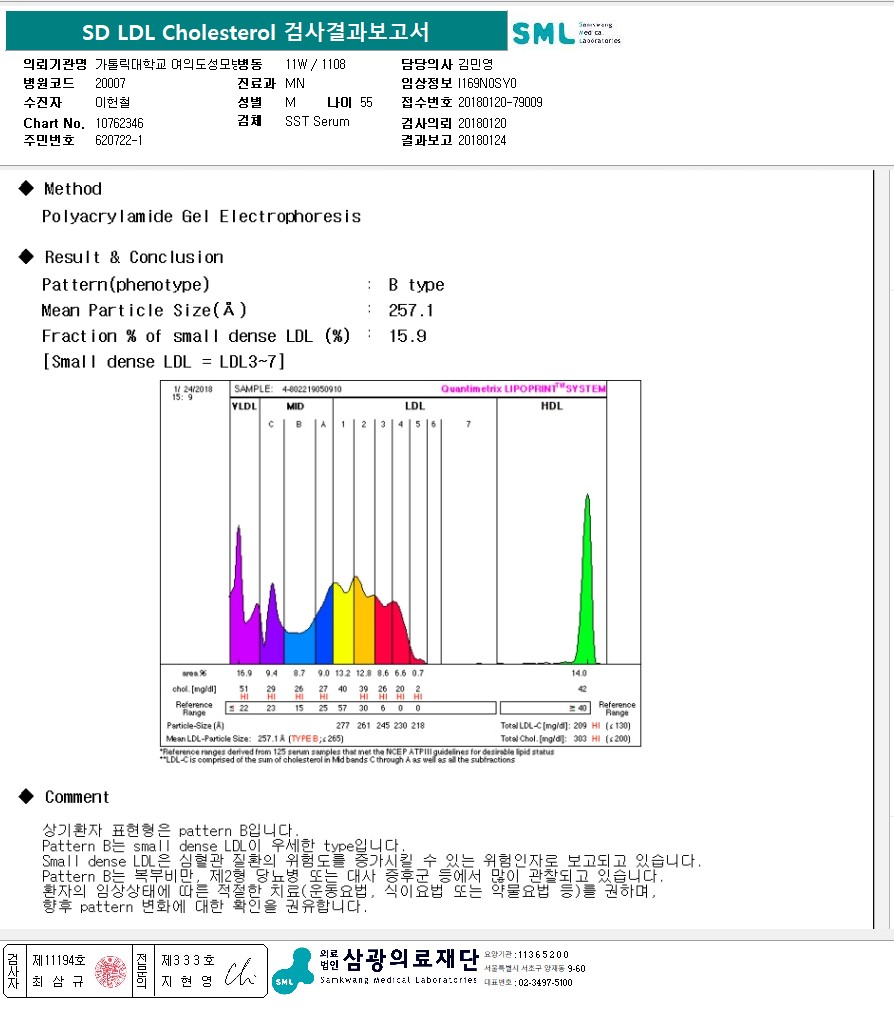The image size is (894, 1009).
Task: Click the LDL1 area value '13.2'
Action: coord(342,673)
